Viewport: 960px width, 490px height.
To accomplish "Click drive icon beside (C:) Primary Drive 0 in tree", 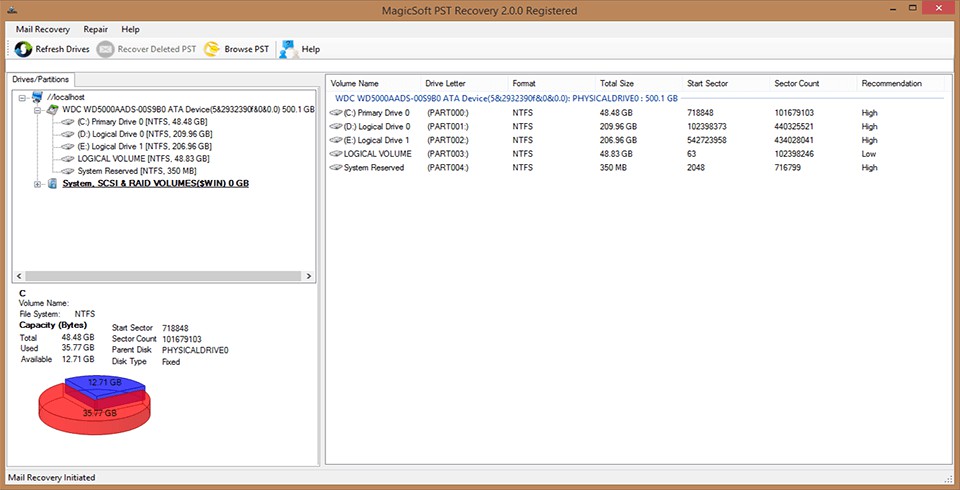I will coord(67,122).
